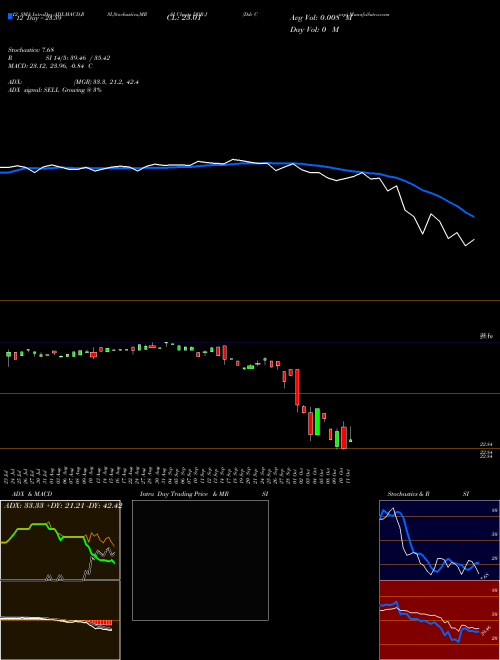The width and height of the screenshot is (500, 660).
Task: Open the red RSI chart panel
Action: click(x=439, y=620)
